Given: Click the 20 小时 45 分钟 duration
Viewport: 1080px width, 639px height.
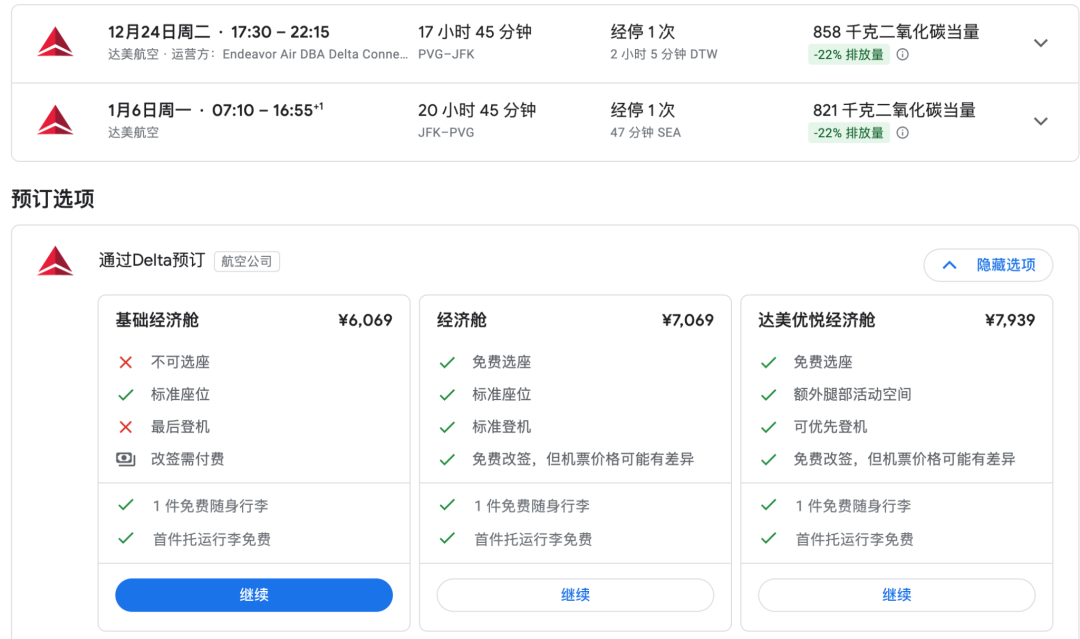Looking at the screenshot, I should coord(477,110).
